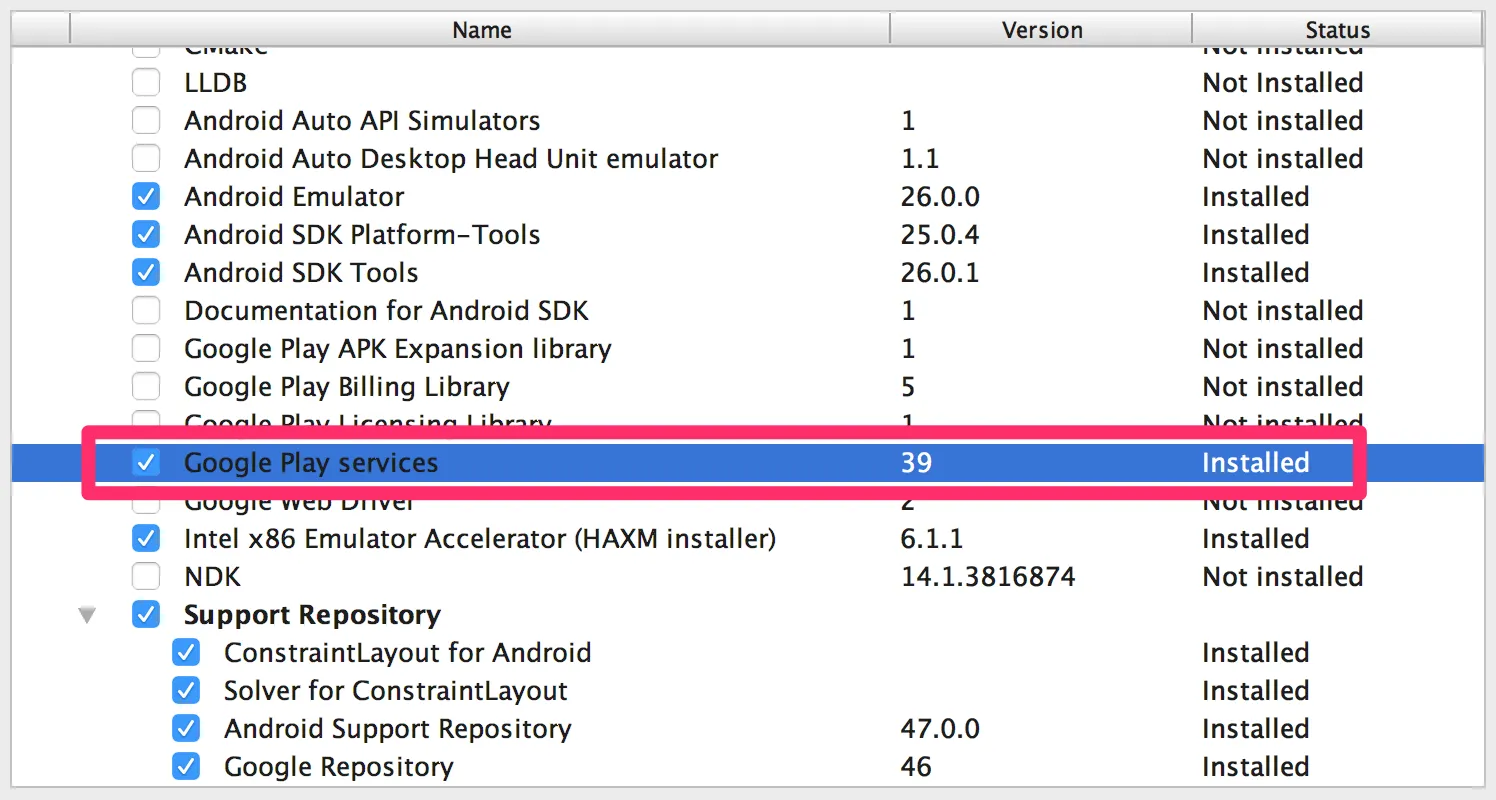This screenshot has width=1496, height=800.
Task: Uncheck the Google Play services checkbox
Action: [x=146, y=463]
